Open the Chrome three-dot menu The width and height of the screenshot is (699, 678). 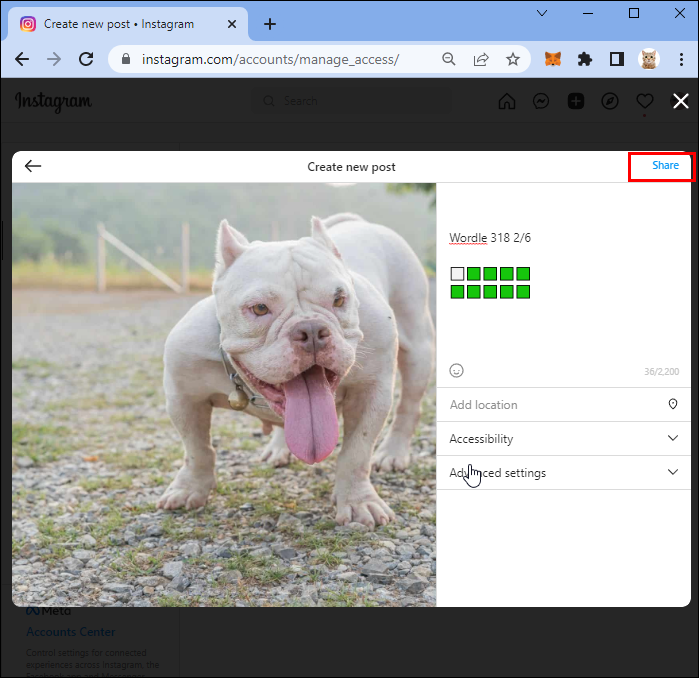coord(681,59)
